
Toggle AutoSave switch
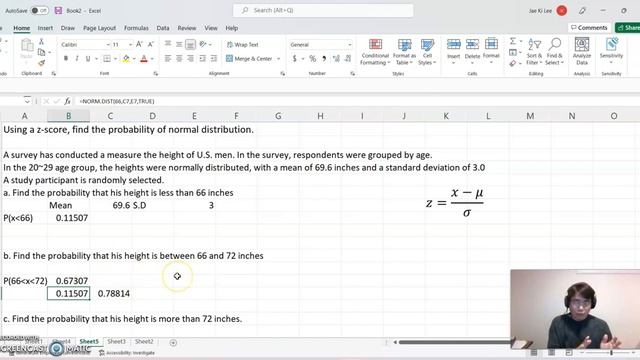point(39,10)
